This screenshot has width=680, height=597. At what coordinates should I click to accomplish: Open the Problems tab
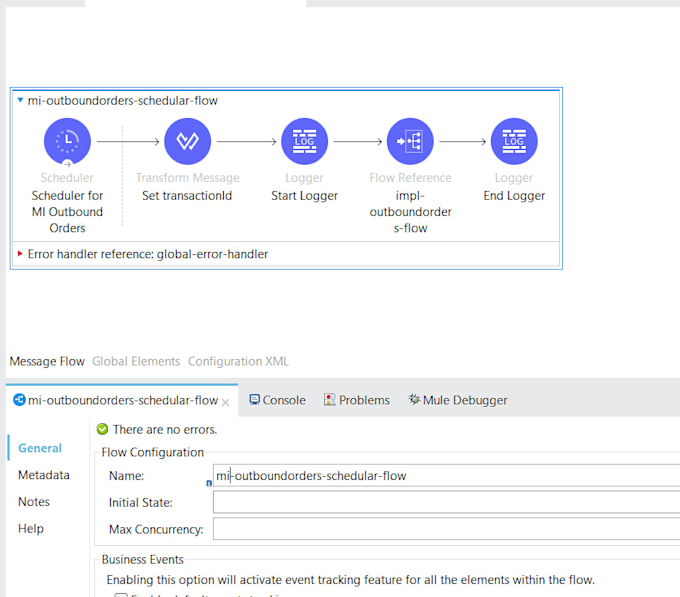356,400
